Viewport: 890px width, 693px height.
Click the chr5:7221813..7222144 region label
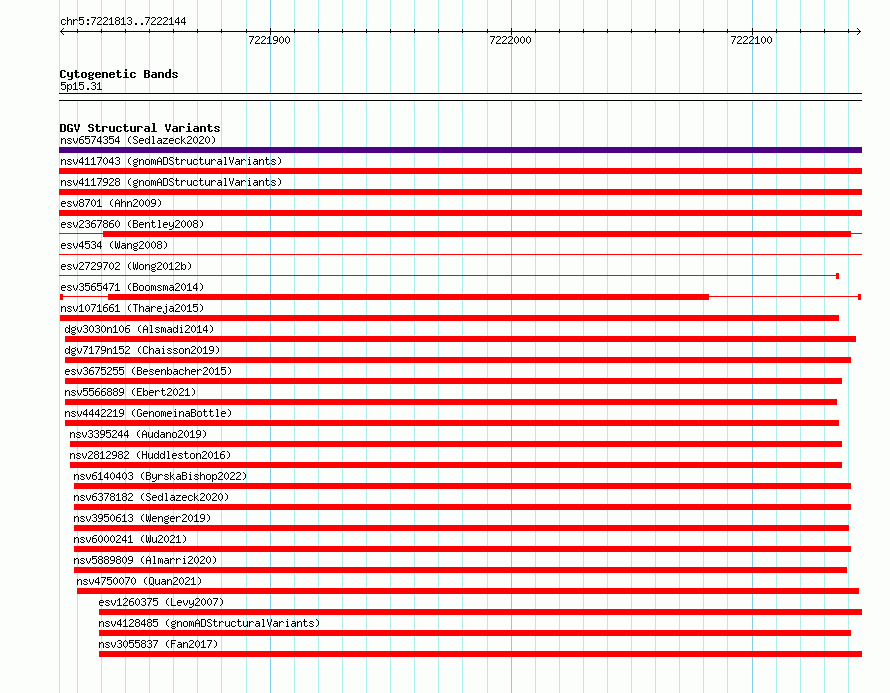pyautogui.click(x=123, y=22)
